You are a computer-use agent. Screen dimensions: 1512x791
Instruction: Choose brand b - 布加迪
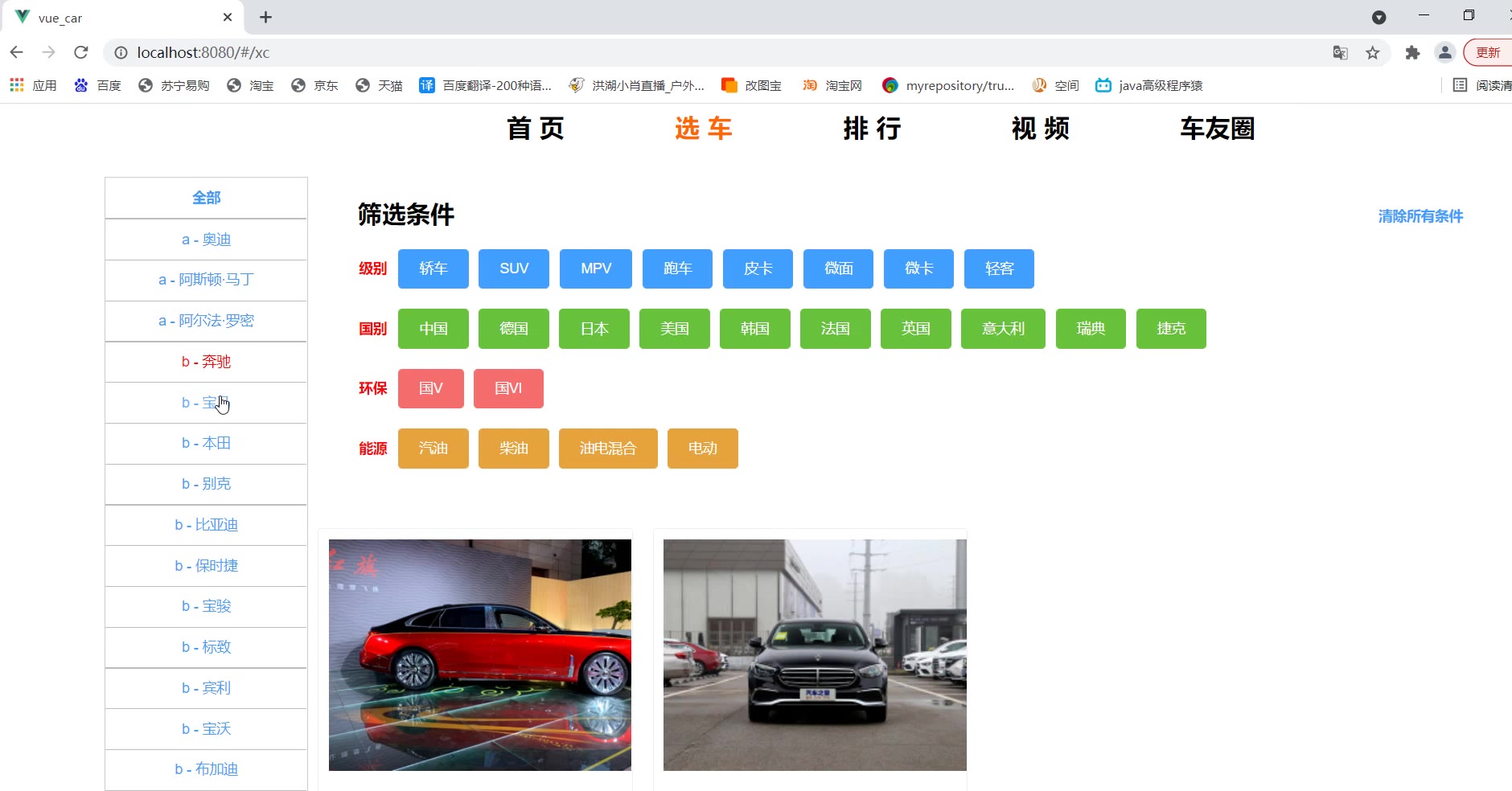206,769
